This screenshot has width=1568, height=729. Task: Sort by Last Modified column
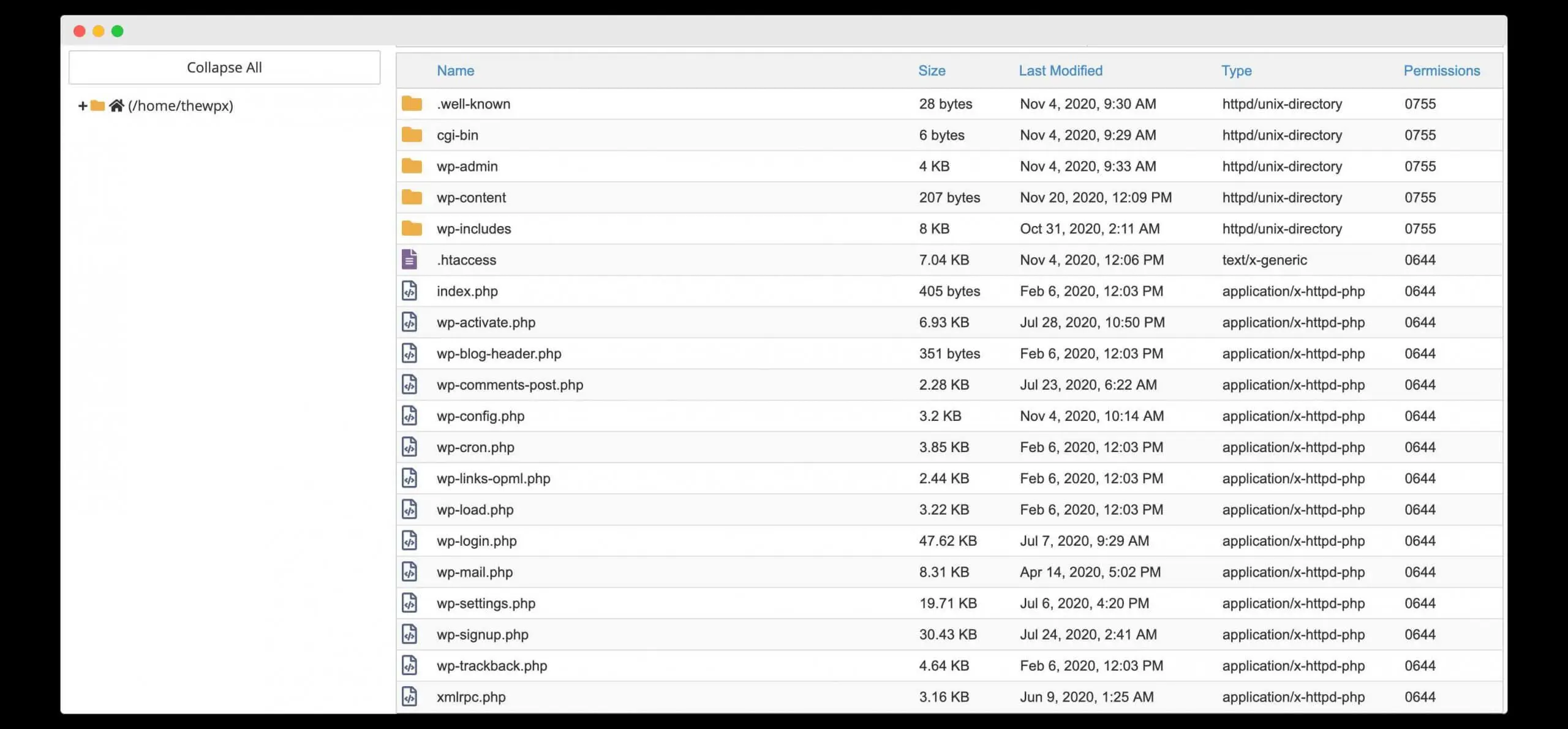click(x=1060, y=70)
